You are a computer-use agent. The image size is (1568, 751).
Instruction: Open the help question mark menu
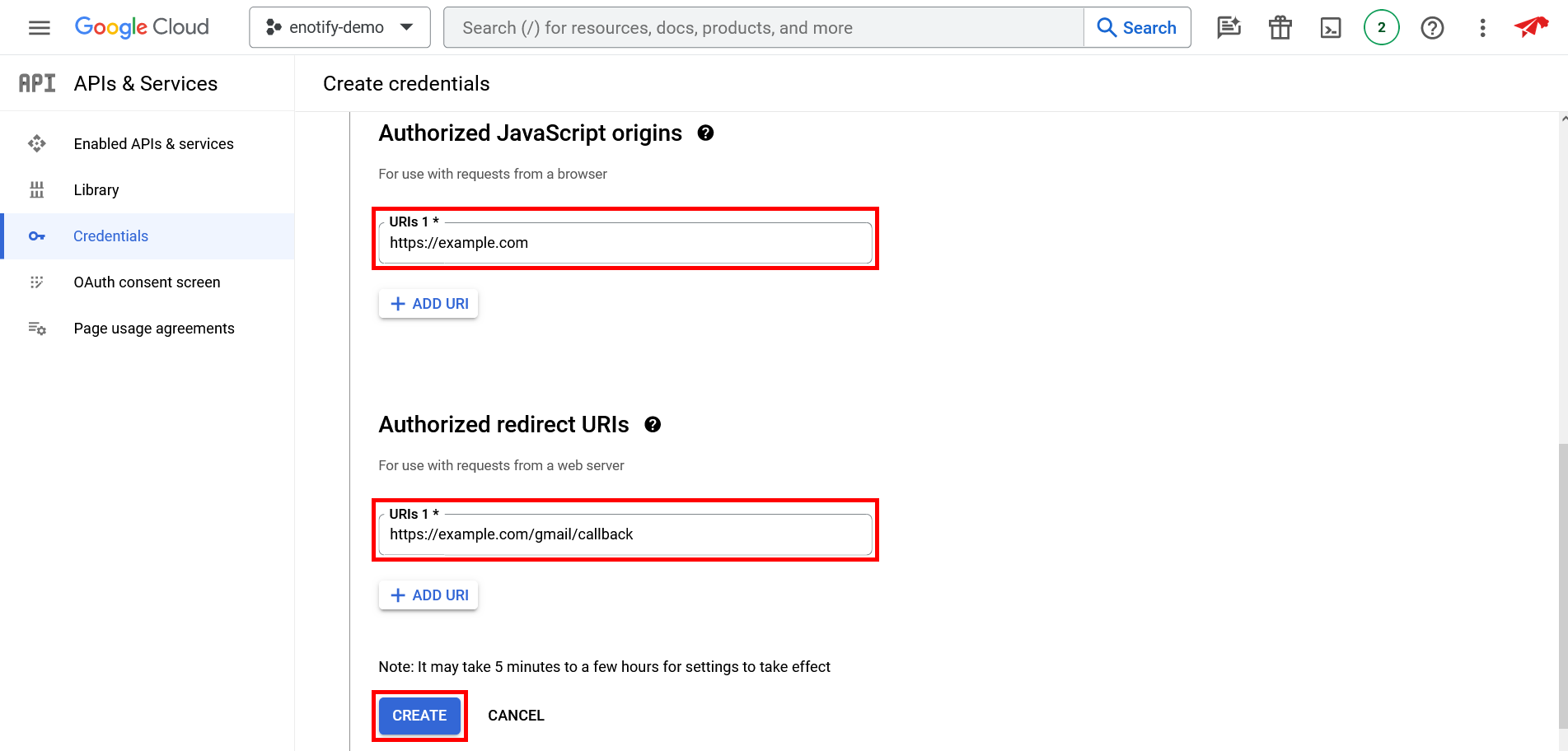pyautogui.click(x=1432, y=28)
